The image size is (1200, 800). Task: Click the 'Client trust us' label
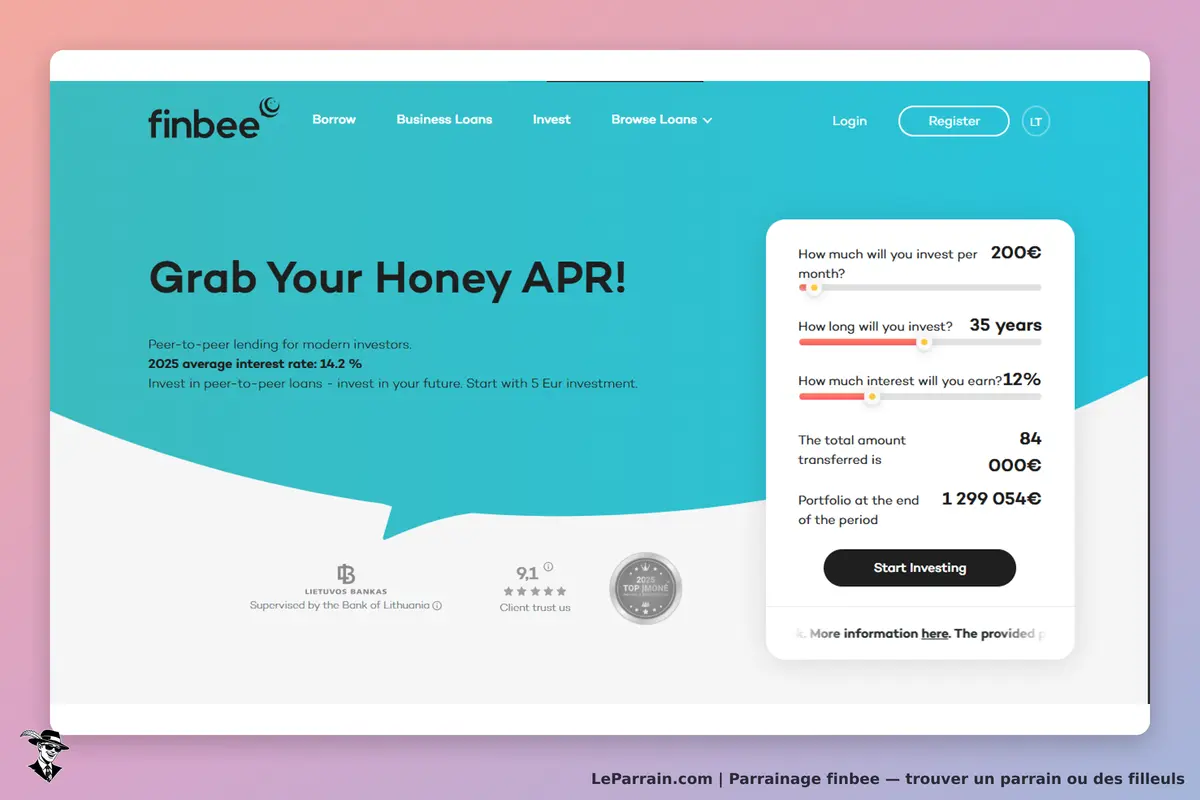point(535,608)
